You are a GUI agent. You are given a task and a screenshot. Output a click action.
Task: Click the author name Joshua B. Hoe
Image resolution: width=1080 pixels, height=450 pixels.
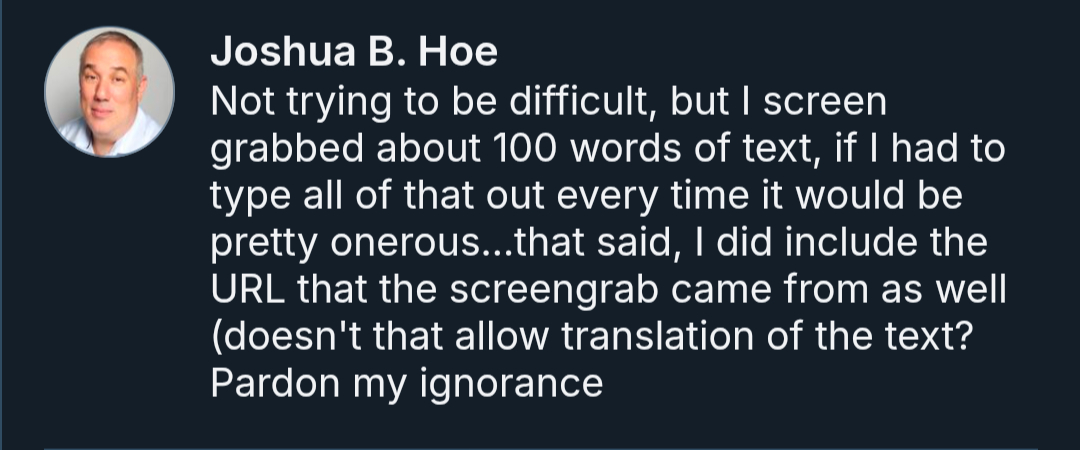tap(354, 53)
